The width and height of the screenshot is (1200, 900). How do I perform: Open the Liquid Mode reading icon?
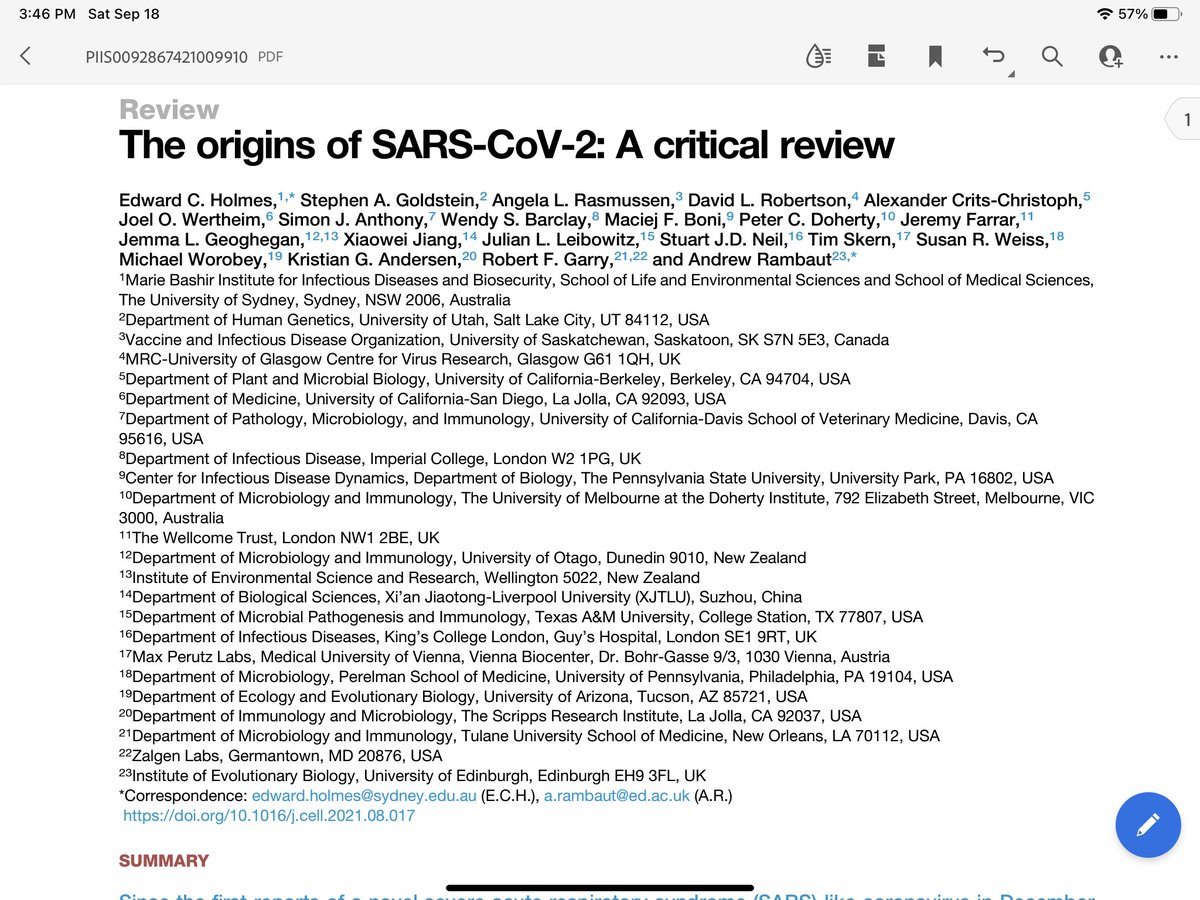pyautogui.click(x=818, y=57)
